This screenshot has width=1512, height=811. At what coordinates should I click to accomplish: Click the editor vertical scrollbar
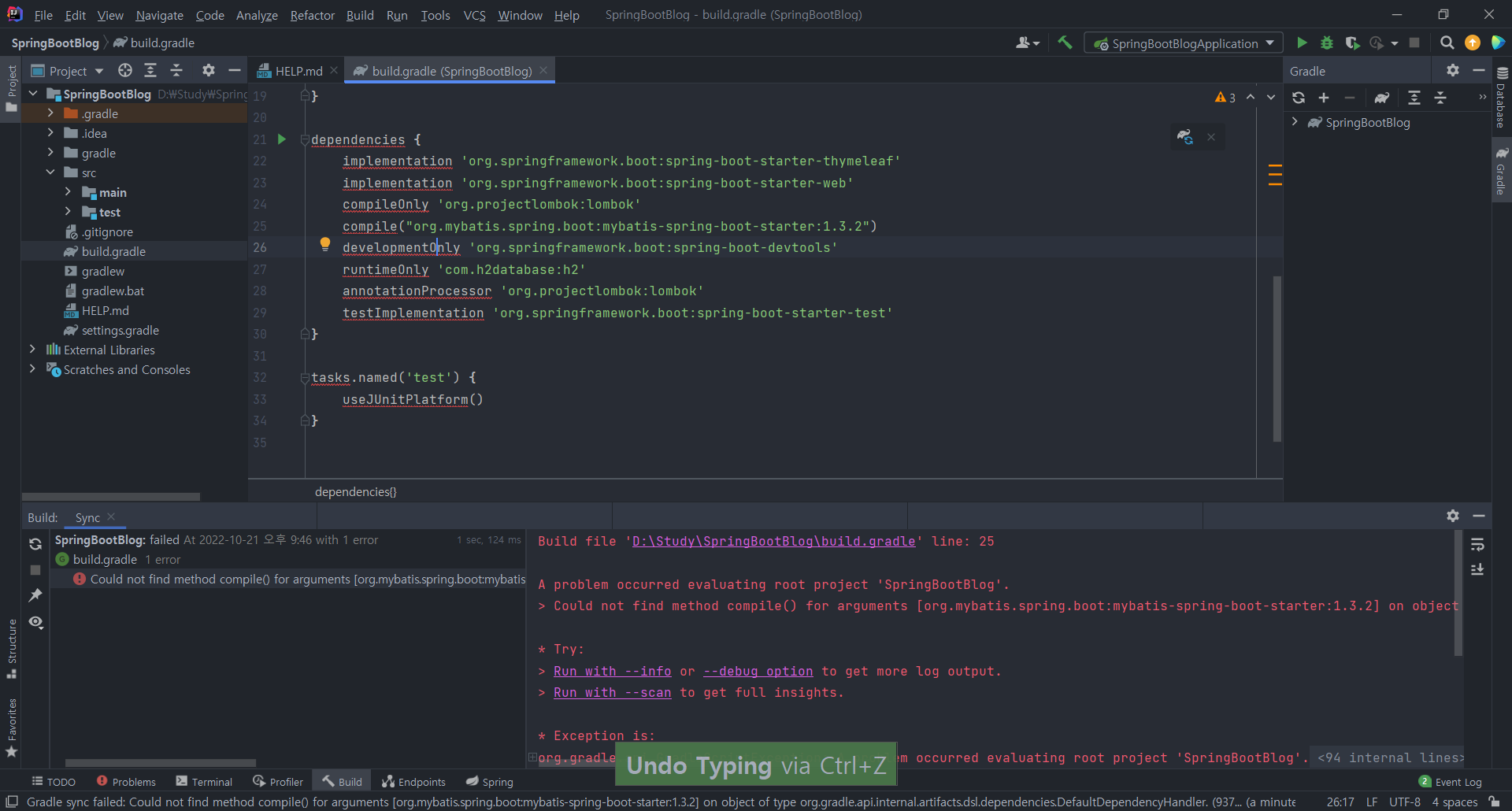1277,358
